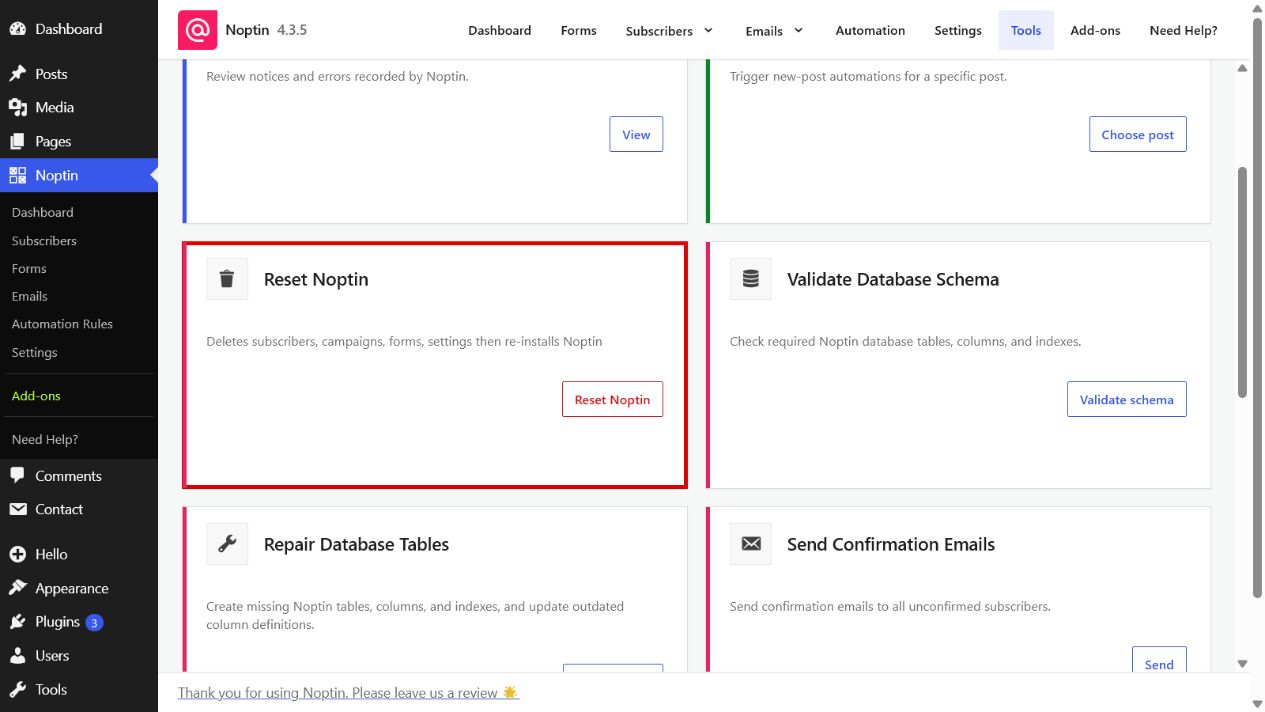
Task: Click the Send Confirmation Emails heading
Action: [891, 544]
